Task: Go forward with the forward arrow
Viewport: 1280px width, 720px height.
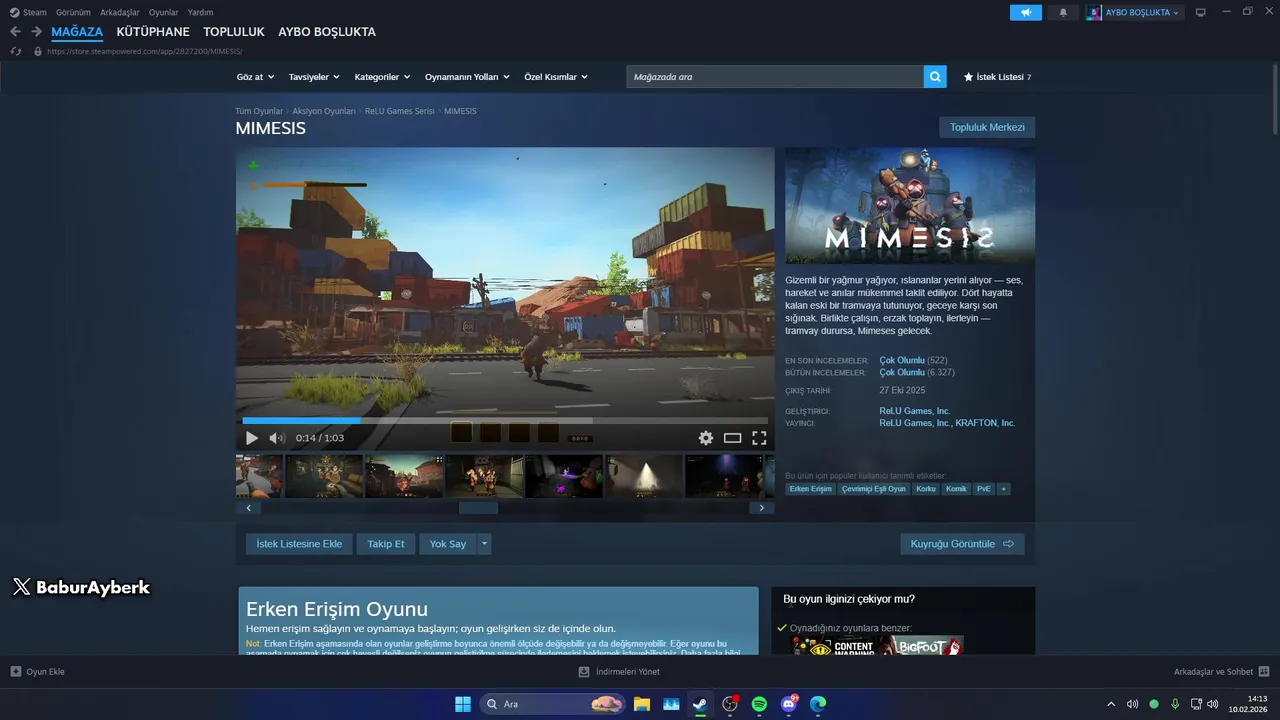Action: click(36, 32)
